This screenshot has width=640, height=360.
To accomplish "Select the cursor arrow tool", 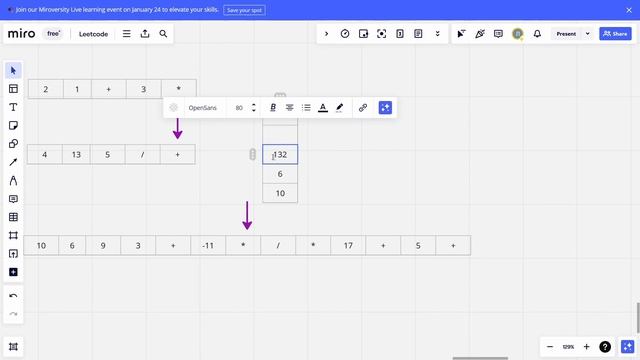I will (13, 71).
